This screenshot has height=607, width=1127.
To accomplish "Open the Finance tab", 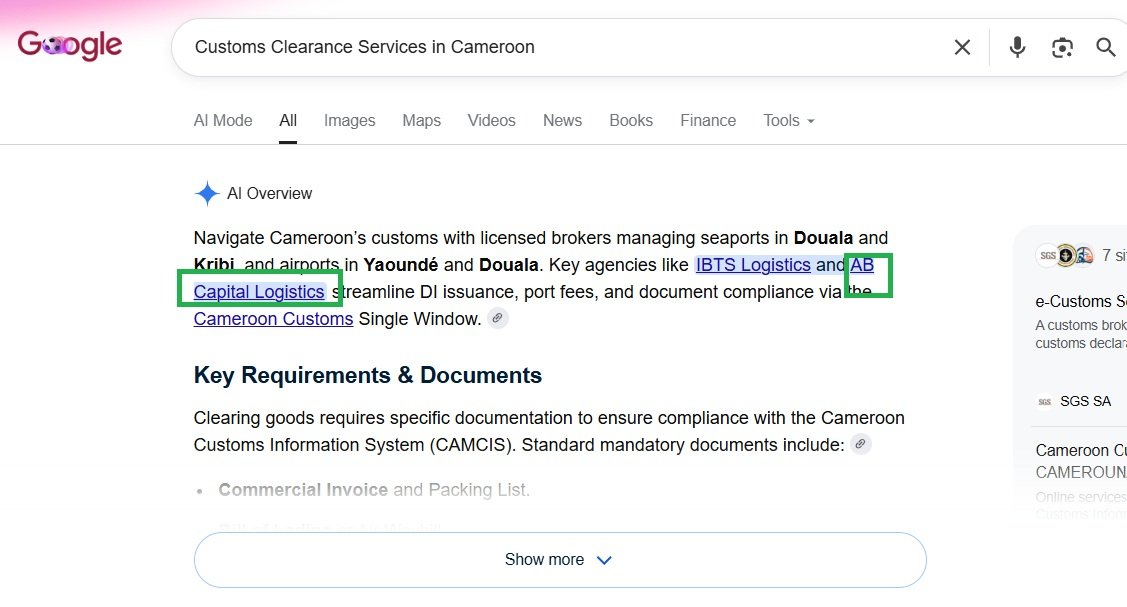I will pyautogui.click(x=708, y=121).
